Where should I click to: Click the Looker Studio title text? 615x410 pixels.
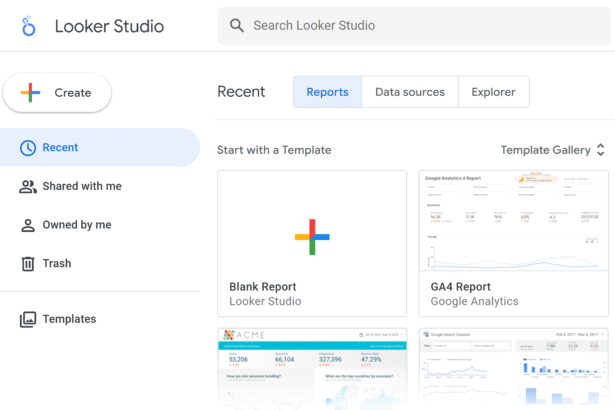109,27
